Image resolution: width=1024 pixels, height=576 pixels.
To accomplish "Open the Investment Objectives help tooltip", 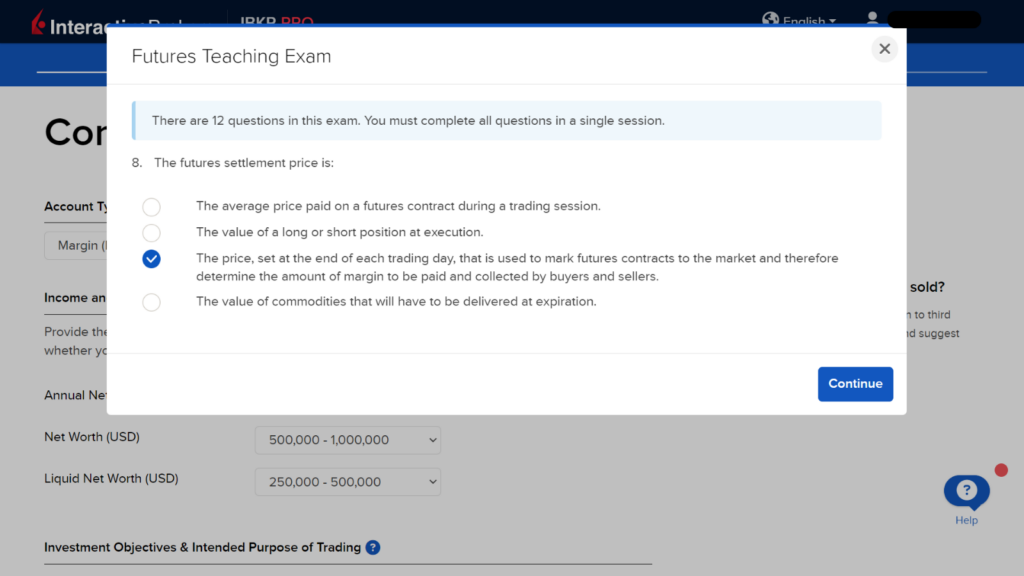I will click(x=373, y=547).
